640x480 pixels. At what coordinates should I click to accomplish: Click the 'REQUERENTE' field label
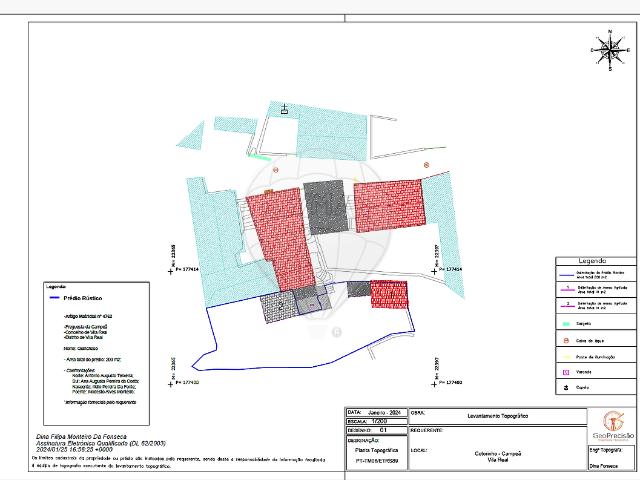(x=427, y=431)
